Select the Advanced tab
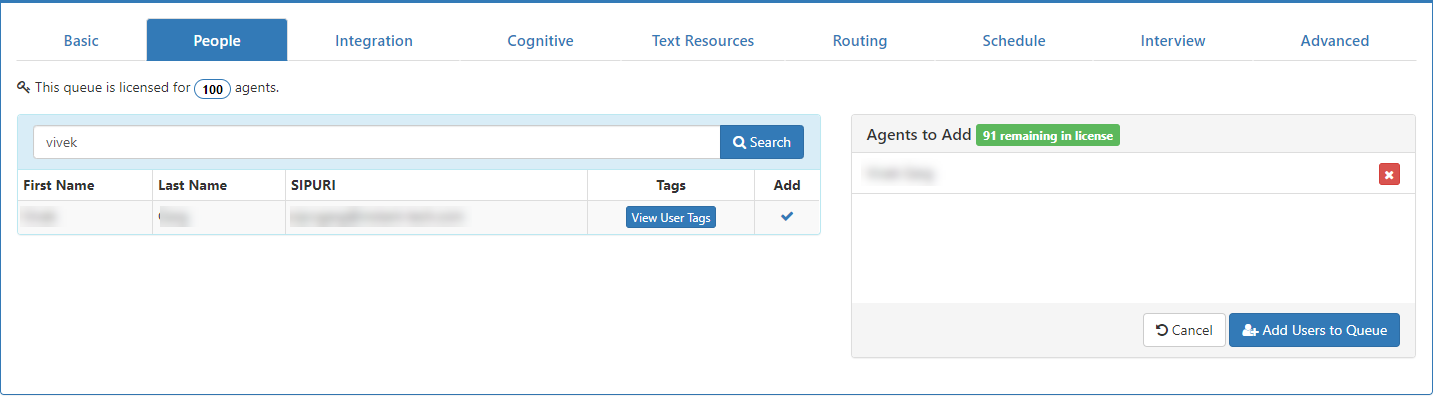 1335,41
